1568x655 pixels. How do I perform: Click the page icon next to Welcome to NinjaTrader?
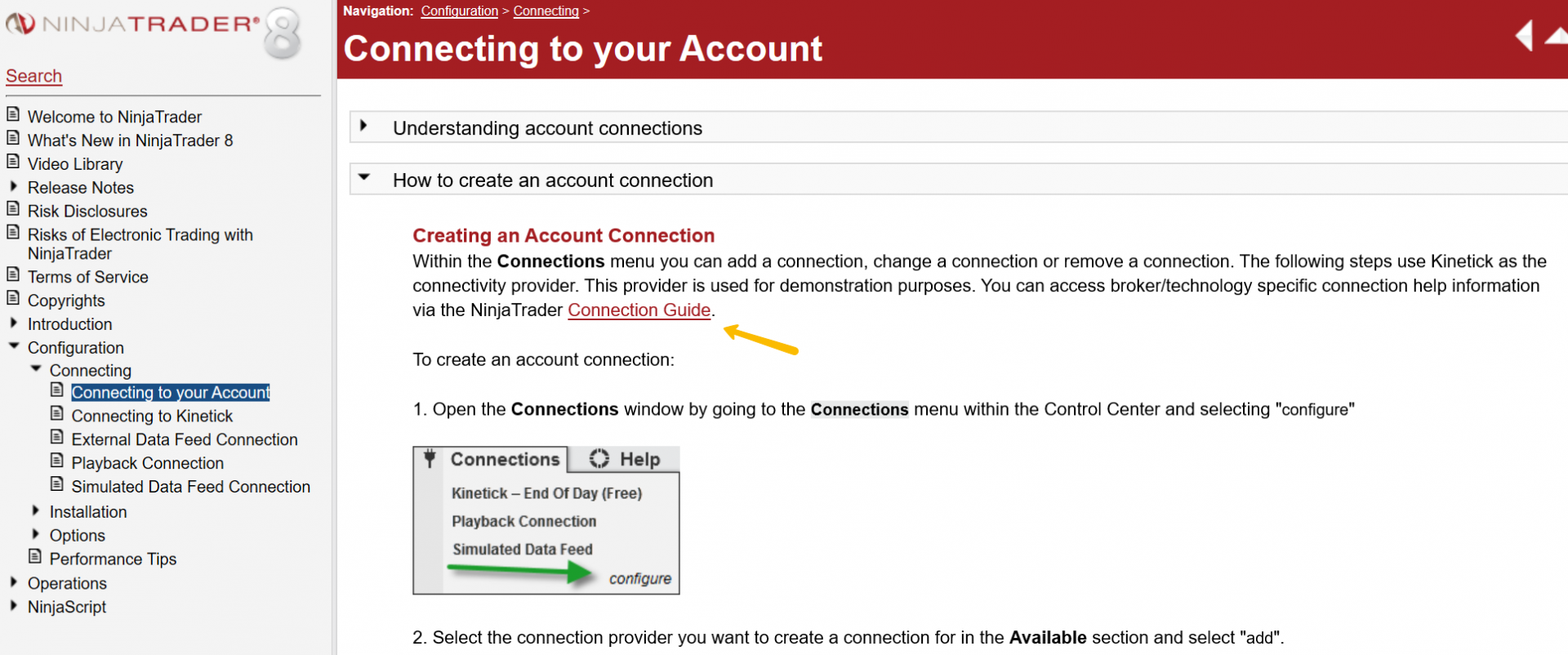click(x=13, y=114)
